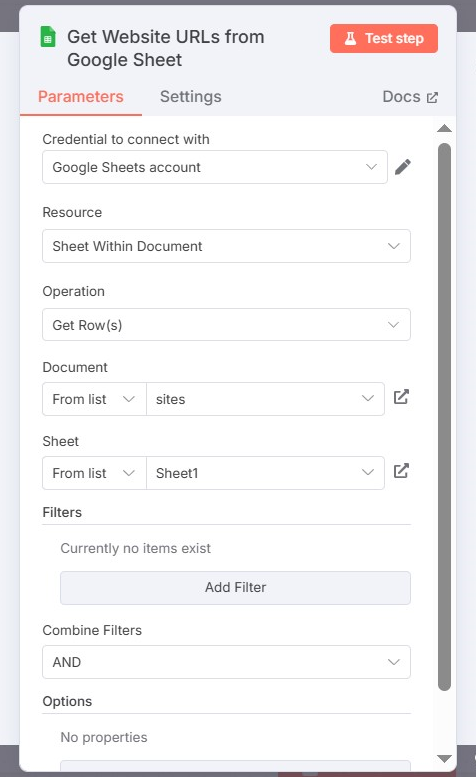Open sites document in new tab
This screenshot has width=476, height=777.
click(x=401, y=397)
